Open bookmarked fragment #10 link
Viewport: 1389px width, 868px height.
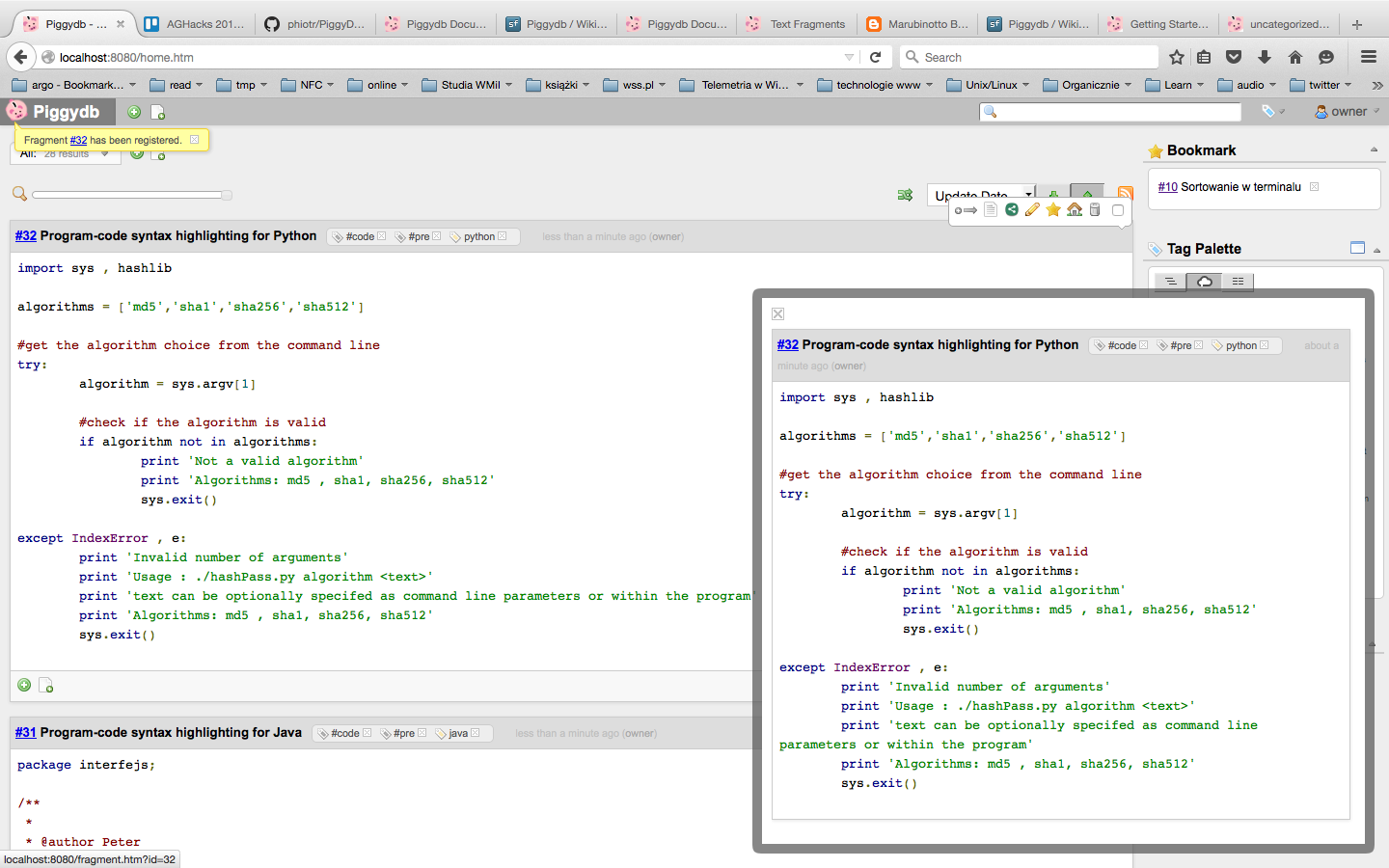click(x=1167, y=187)
